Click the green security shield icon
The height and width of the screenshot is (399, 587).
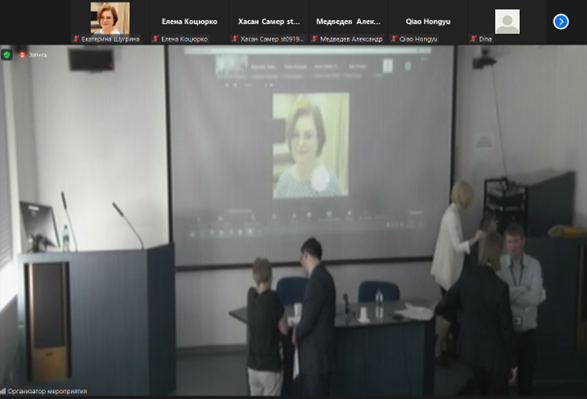[x=6, y=55]
